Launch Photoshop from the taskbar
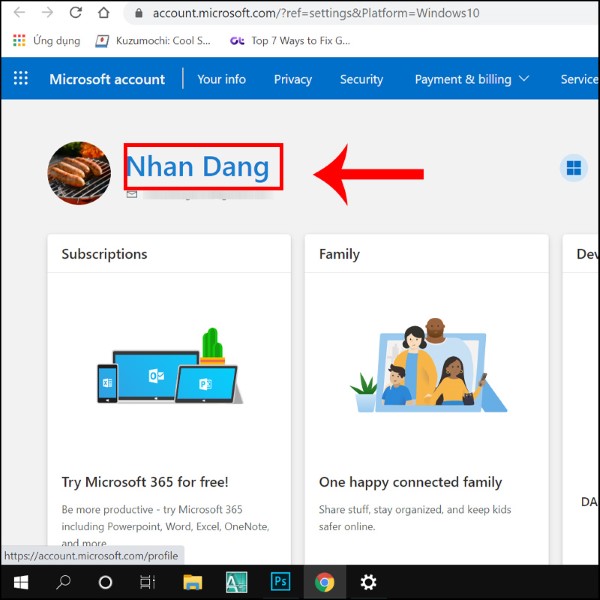Screen dimensions: 600x600 click(x=281, y=582)
